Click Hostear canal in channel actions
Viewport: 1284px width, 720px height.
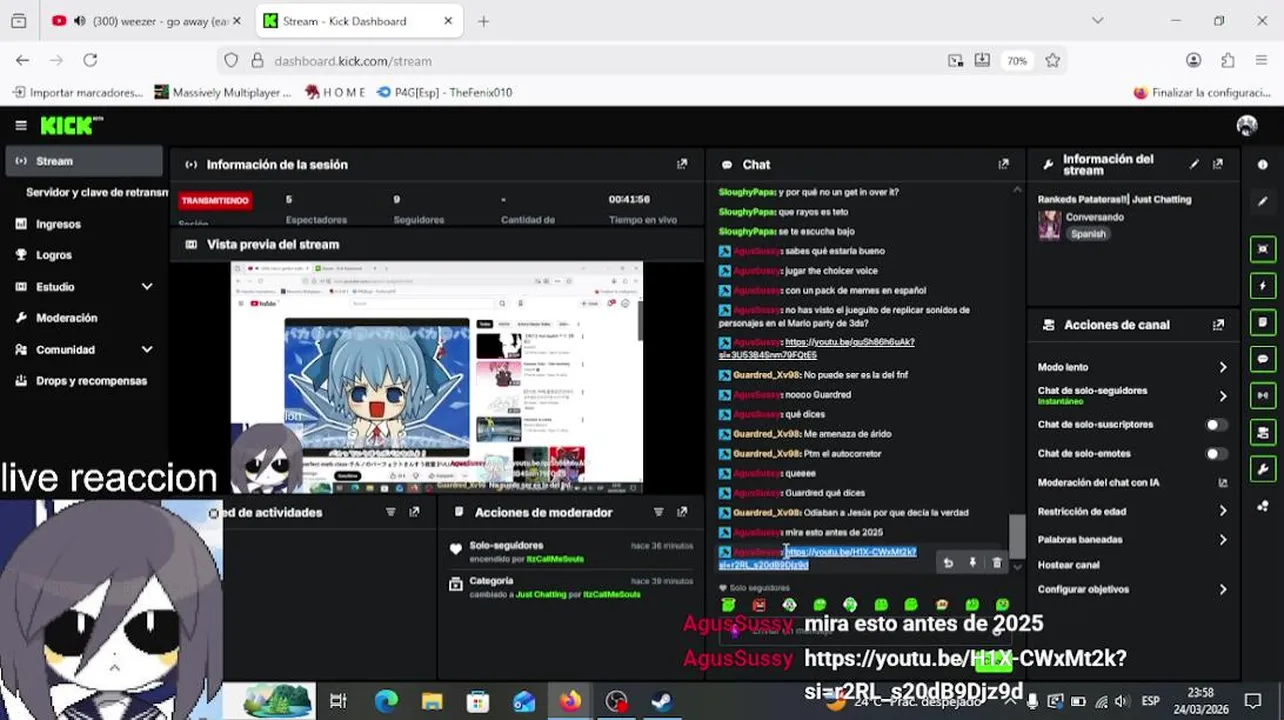pos(1068,565)
